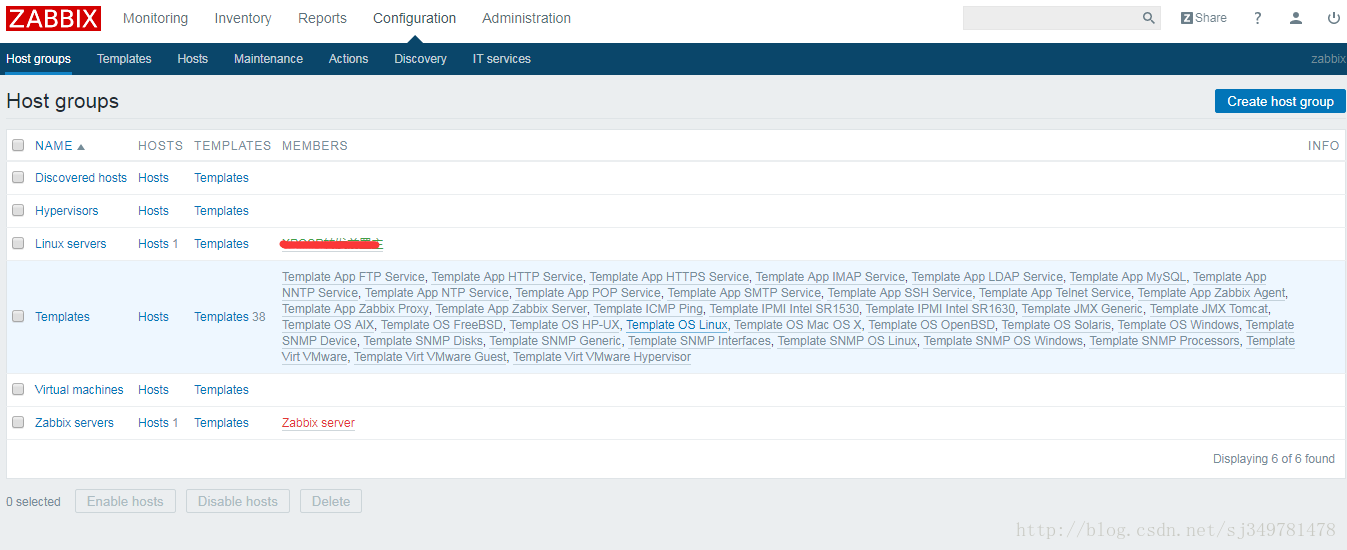Open the Templates group name link
The image size is (1347, 550).
62,317
